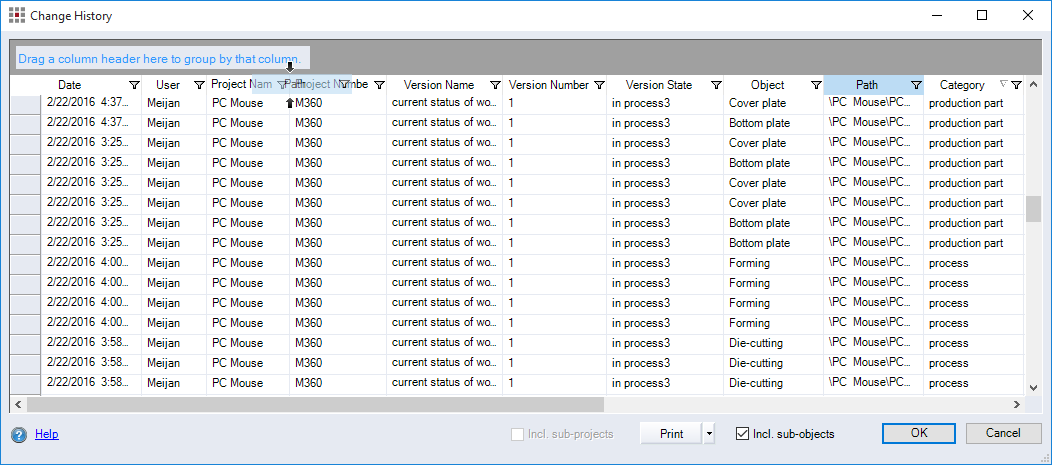This screenshot has width=1052, height=465.
Task: Uncheck the Incl. sub-objects checkbox
Action: [x=742, y=434]
